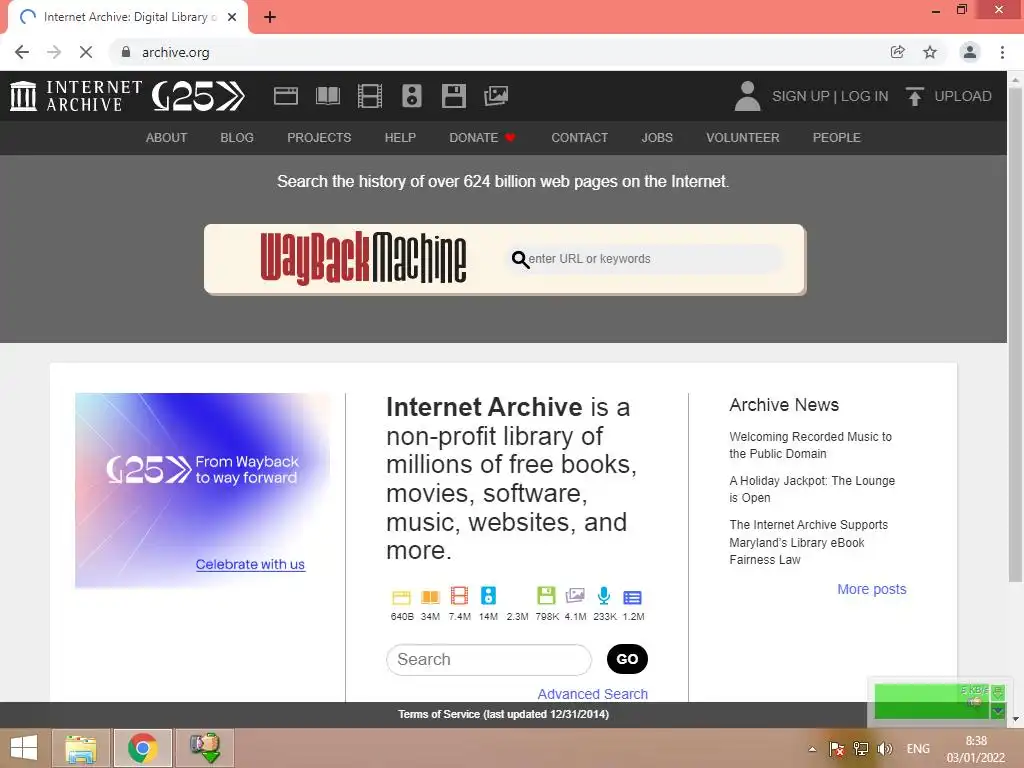
Task: Open a new Chrome tab
Action: [x=270, y=17]
